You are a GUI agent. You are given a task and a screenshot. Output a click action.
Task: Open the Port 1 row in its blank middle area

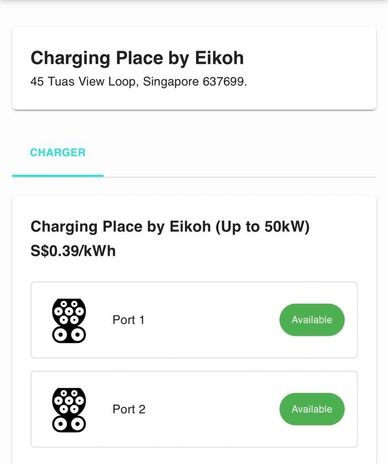(x=212, y=320)
